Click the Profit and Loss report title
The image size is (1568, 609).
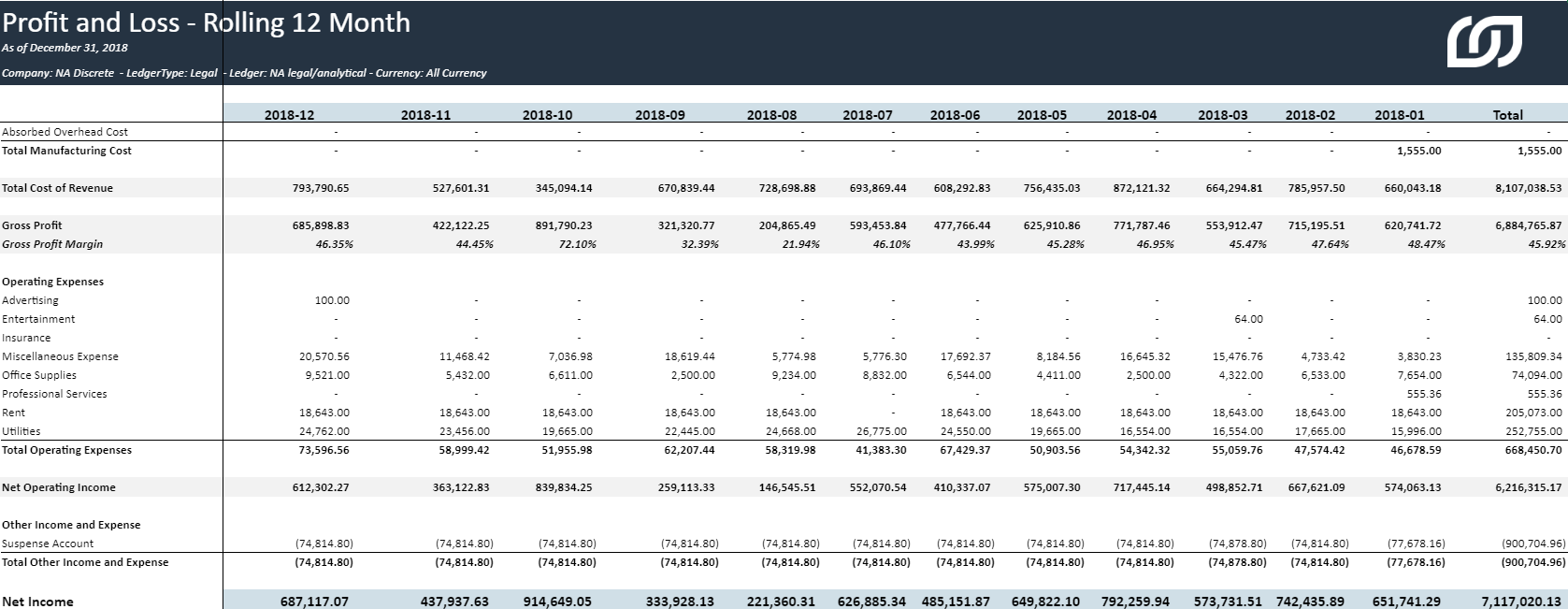206,22
